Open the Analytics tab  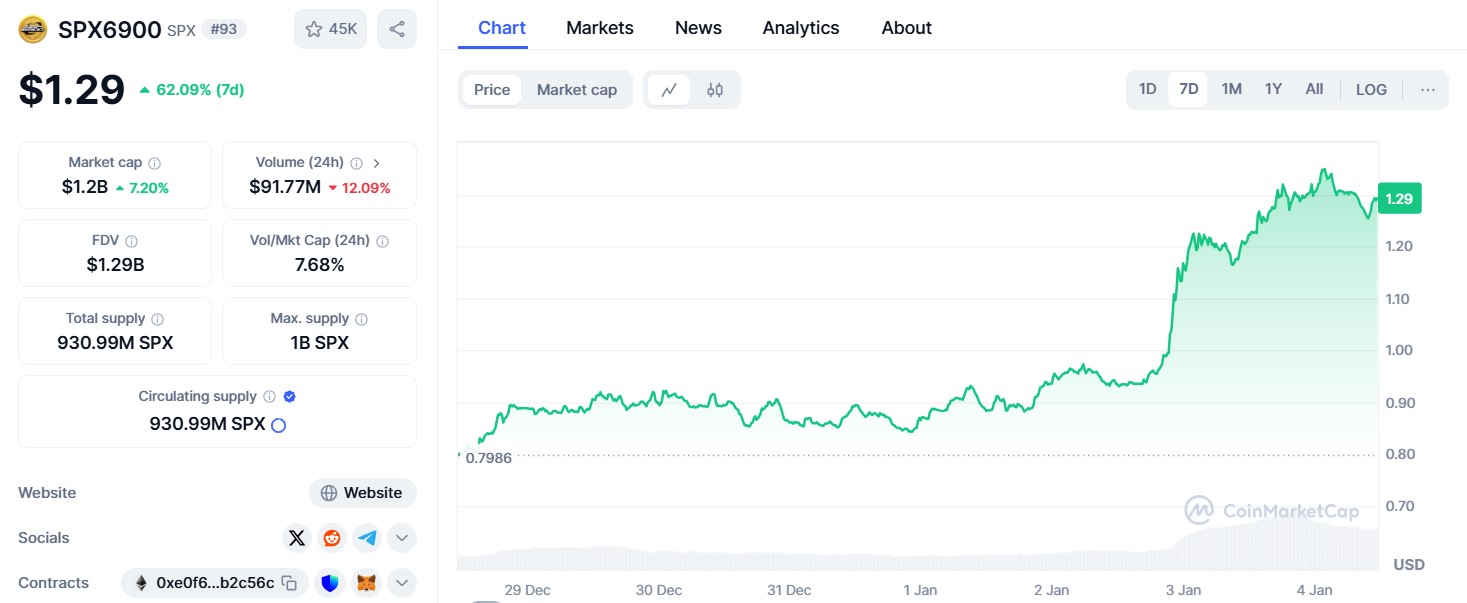(801, 28)
